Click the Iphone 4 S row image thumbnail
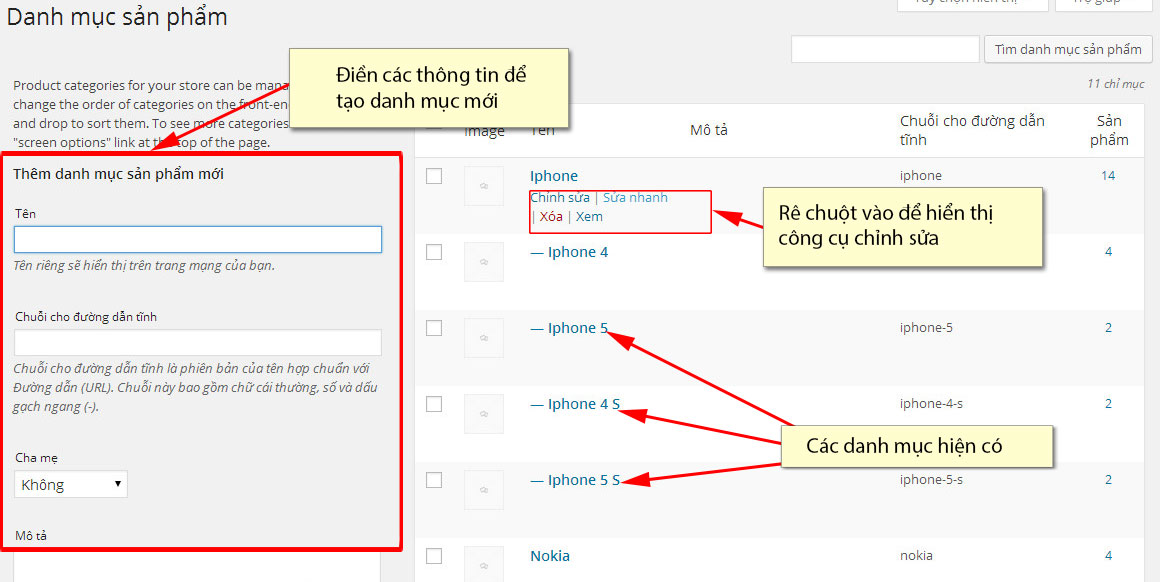This screenshot has height=582, width=1160. click(x=484, y=414)
